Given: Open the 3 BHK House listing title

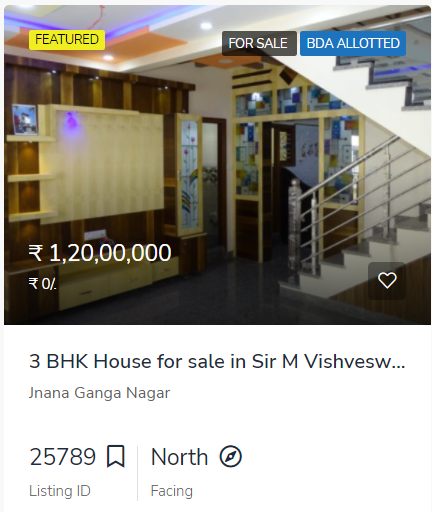Looking at the screenshot, I should tap(217, 361).
